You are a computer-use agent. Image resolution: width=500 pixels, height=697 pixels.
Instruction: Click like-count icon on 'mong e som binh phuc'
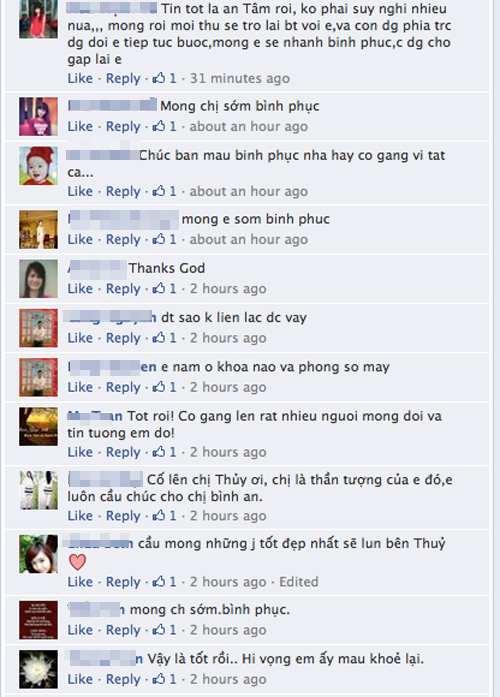click(x=159, y=239)
